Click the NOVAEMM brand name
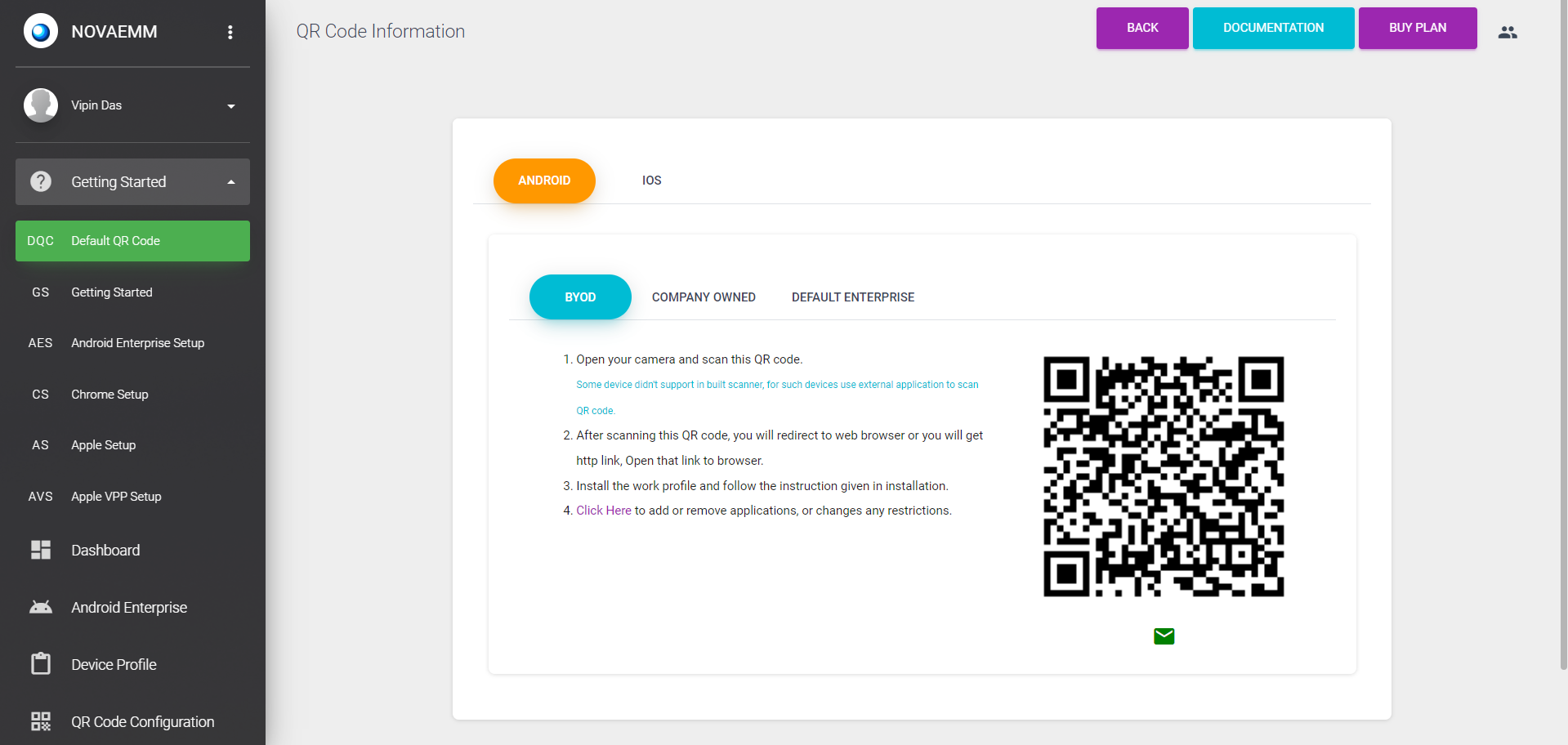This screenshot has width=1568, height=745. [114, 32]
